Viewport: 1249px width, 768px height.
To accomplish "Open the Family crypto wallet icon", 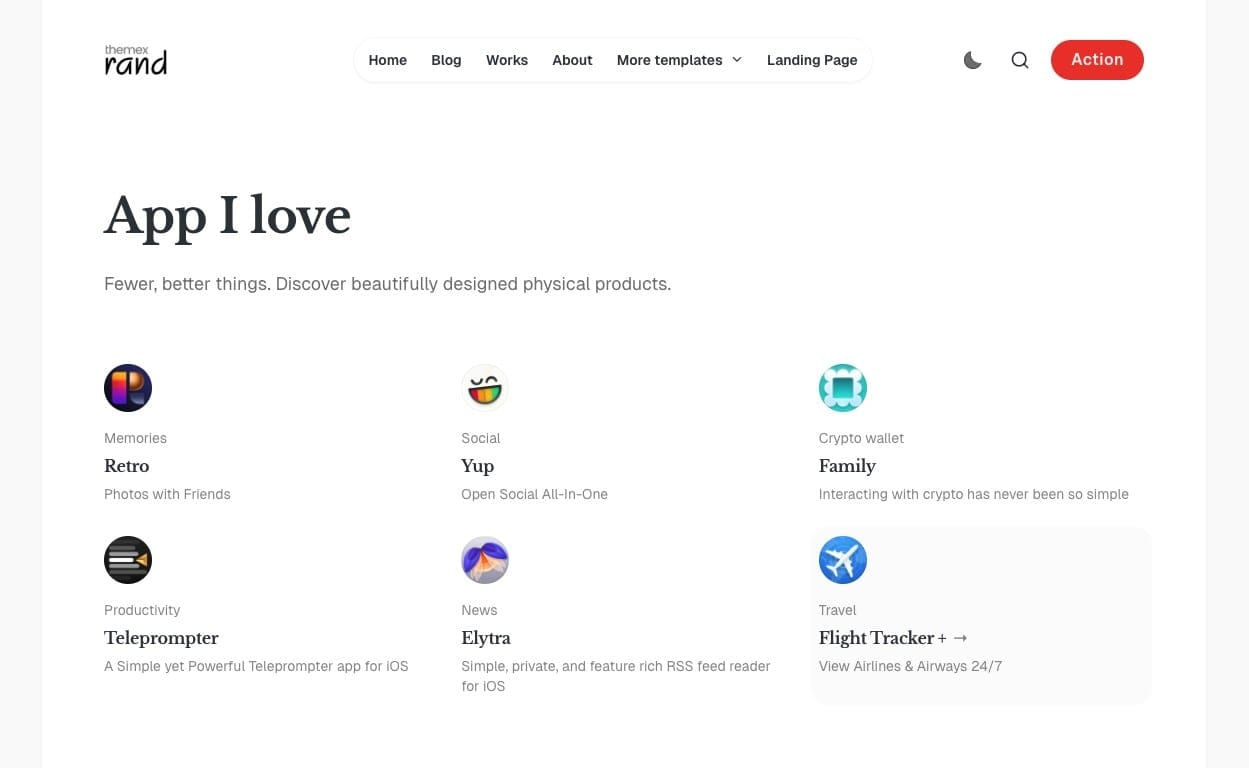I will (842, 388).
